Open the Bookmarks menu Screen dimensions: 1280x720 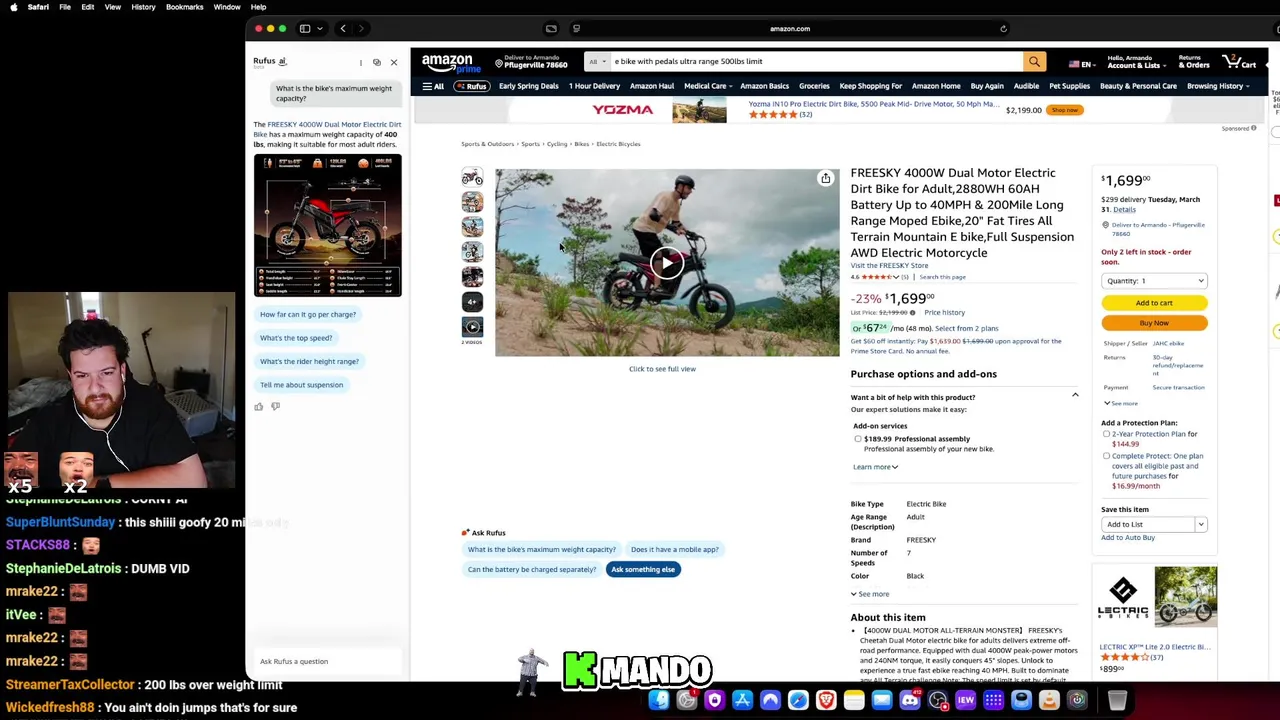[x=184, y=7]
